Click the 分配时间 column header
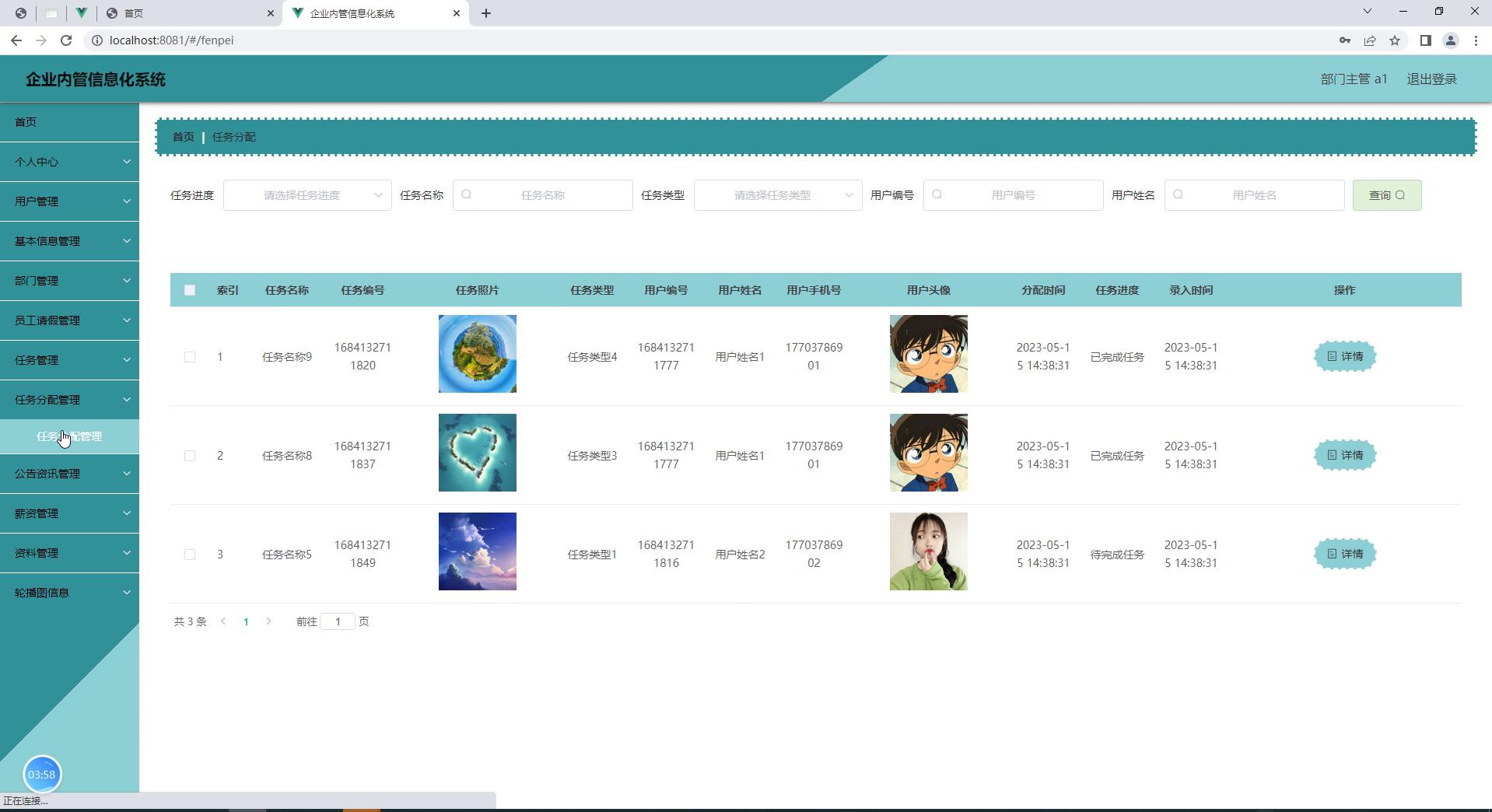The width and height of the screenshot is (1492, 812). pyautogui.click(x=1043, y=290)
